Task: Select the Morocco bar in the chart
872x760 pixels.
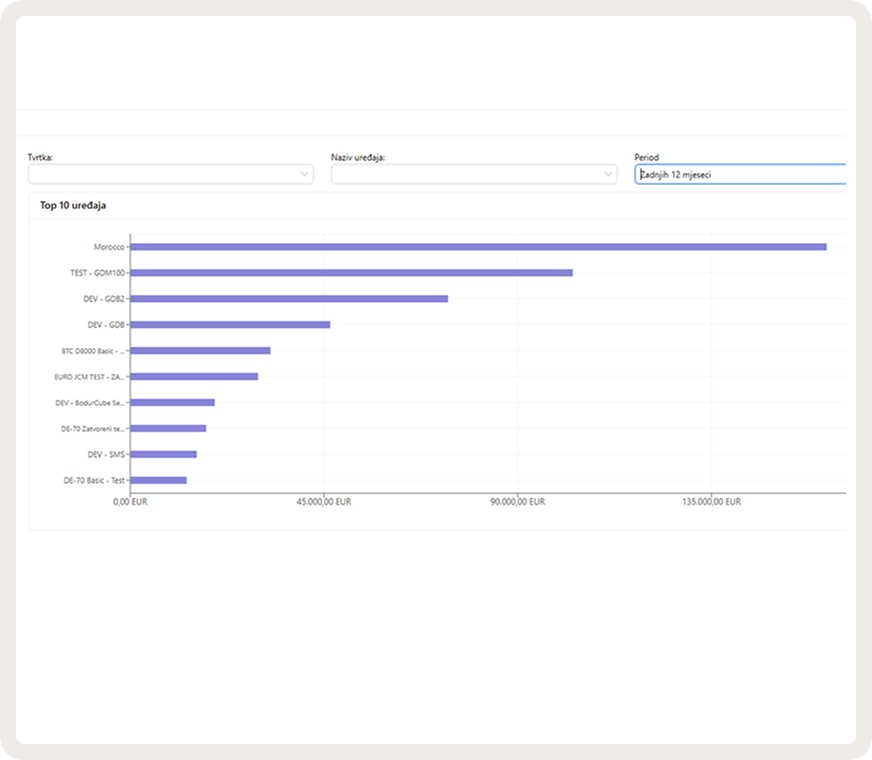Action: [478, 247]
